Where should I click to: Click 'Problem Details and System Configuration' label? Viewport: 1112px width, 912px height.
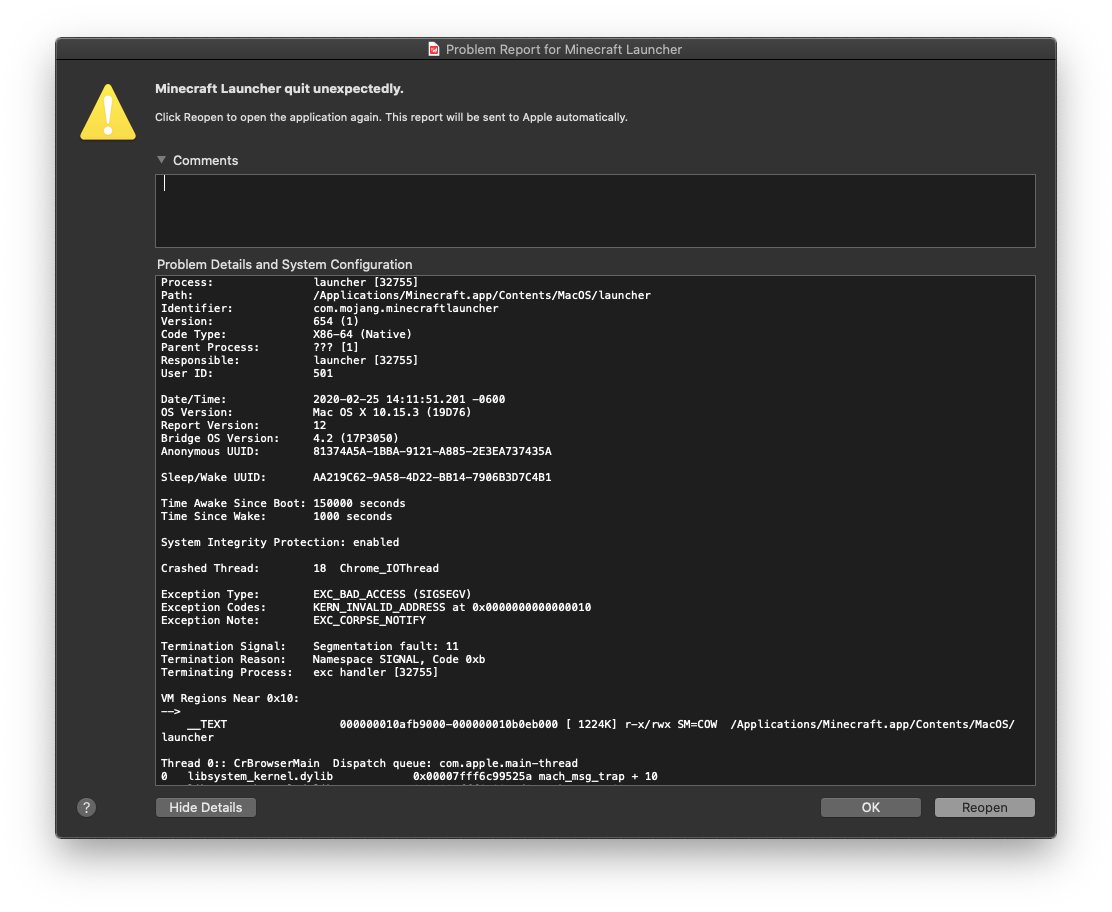[x=284, y=265]
